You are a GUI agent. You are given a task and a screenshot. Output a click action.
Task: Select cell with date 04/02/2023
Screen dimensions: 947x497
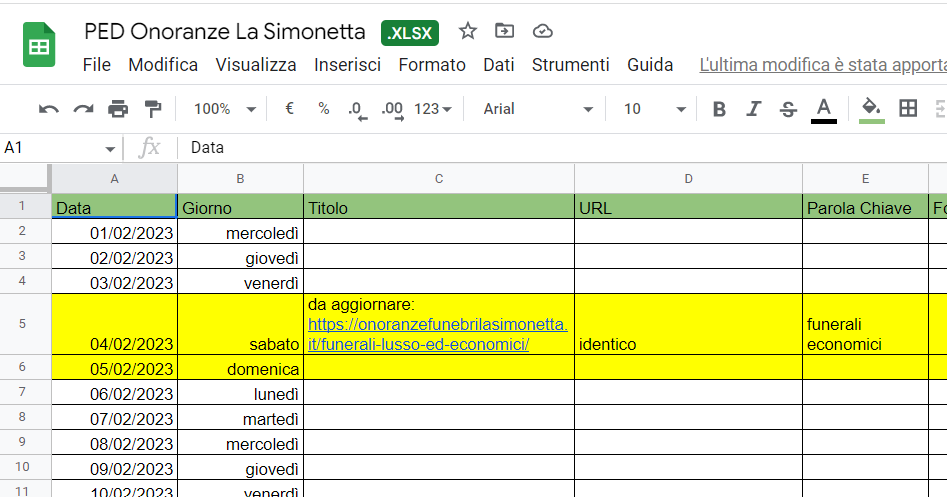pyautogui.click(x=114, y=324)
